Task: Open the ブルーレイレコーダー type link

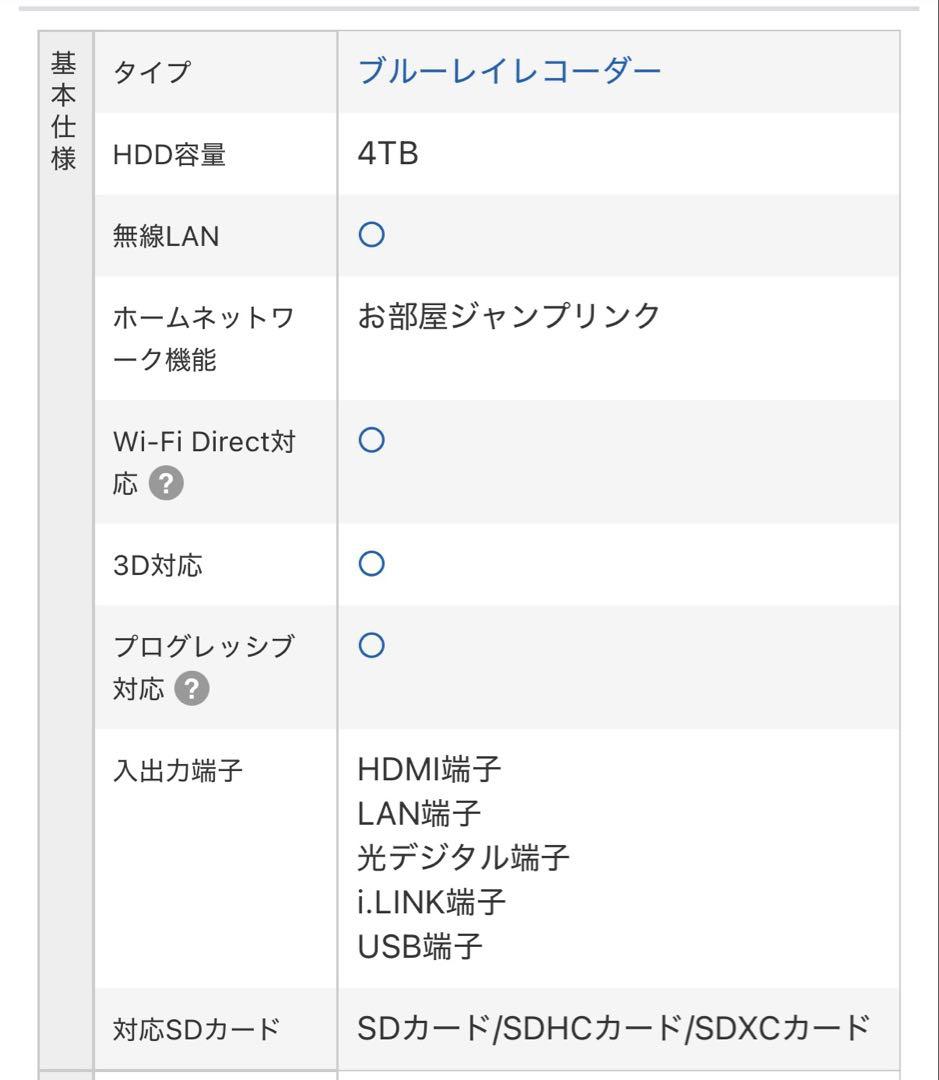Action: click(x=509, y=71)
